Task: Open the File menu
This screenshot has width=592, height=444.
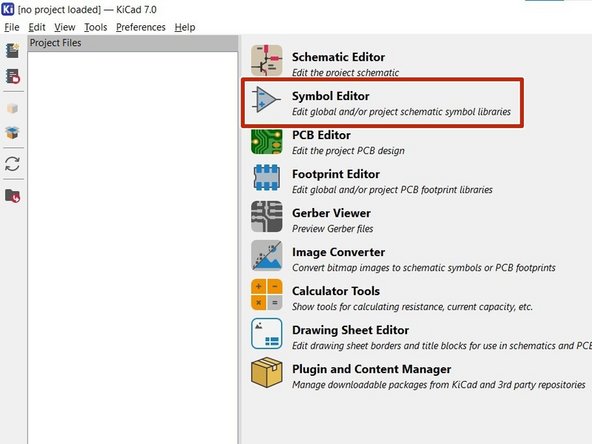Action: click(x=12, y=27)
